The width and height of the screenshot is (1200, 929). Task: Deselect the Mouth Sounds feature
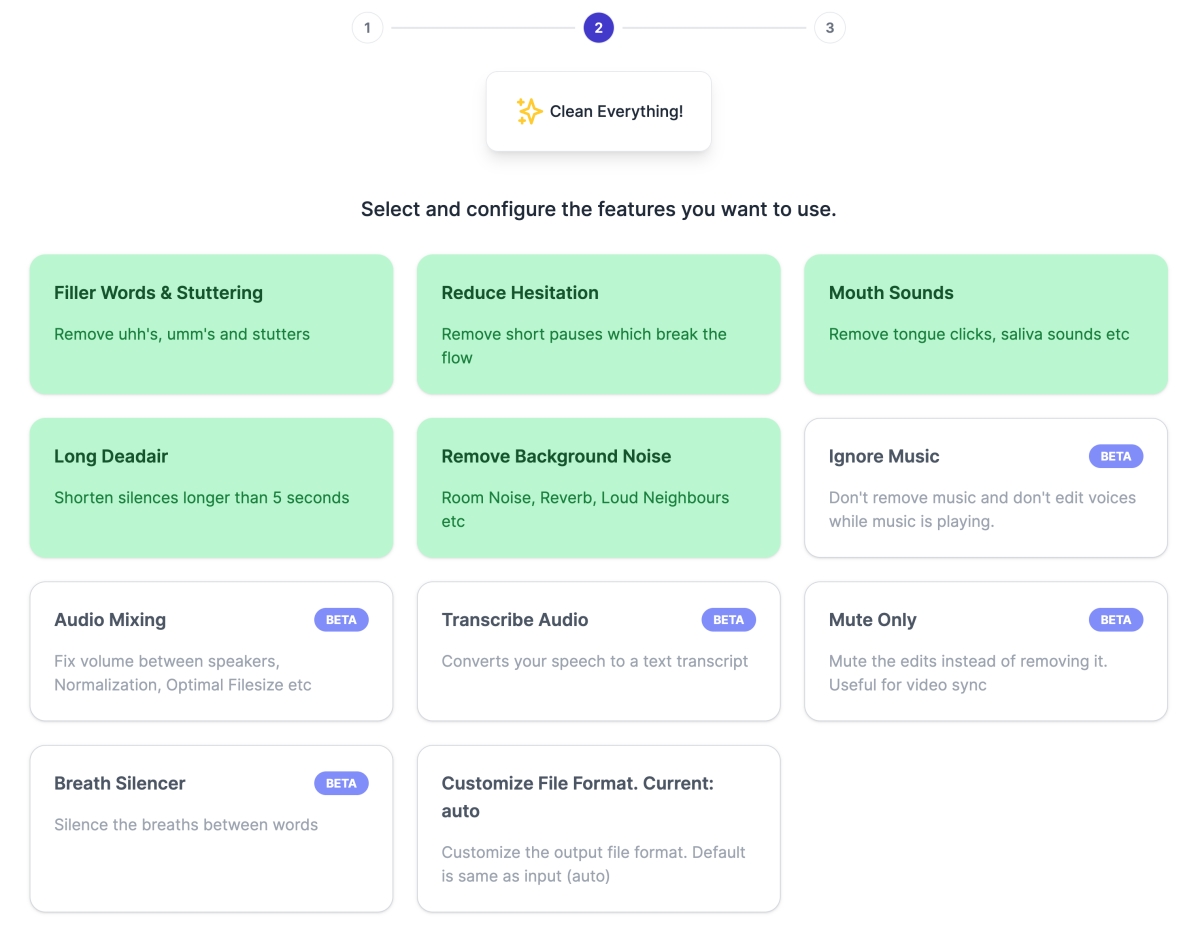click(x=985, y=323)
